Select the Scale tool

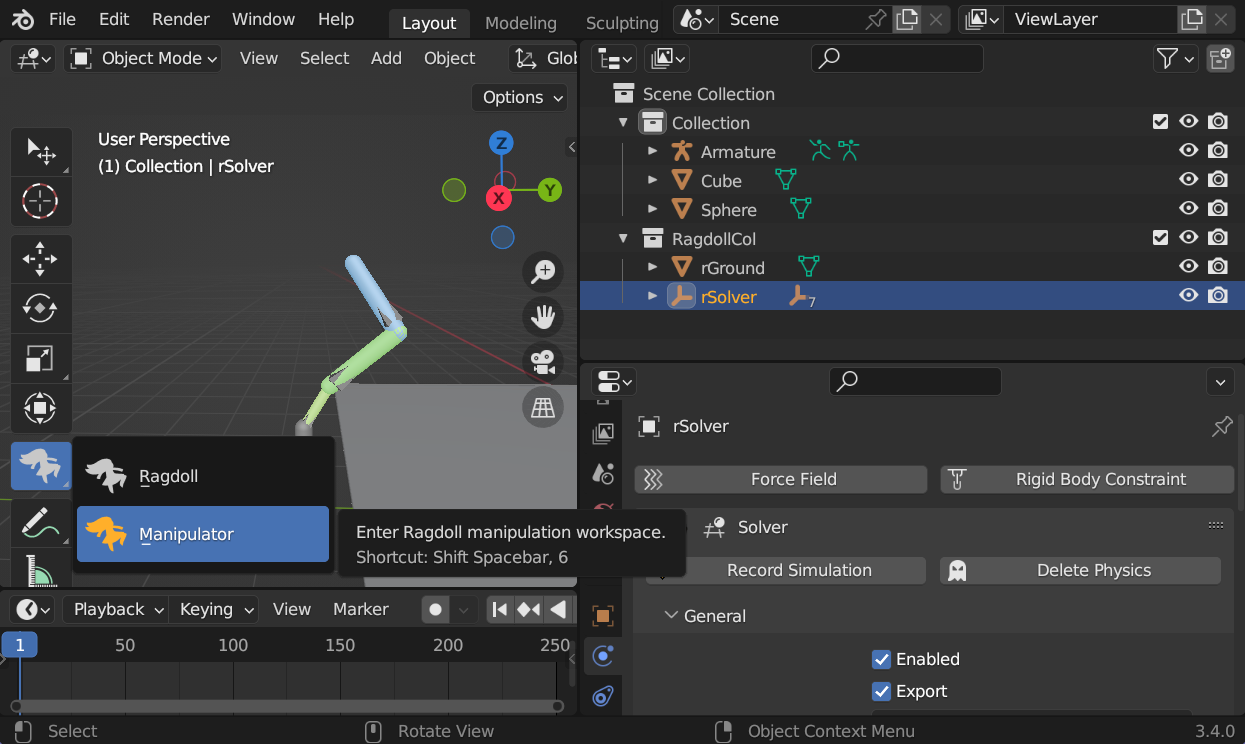coord(40,358)
